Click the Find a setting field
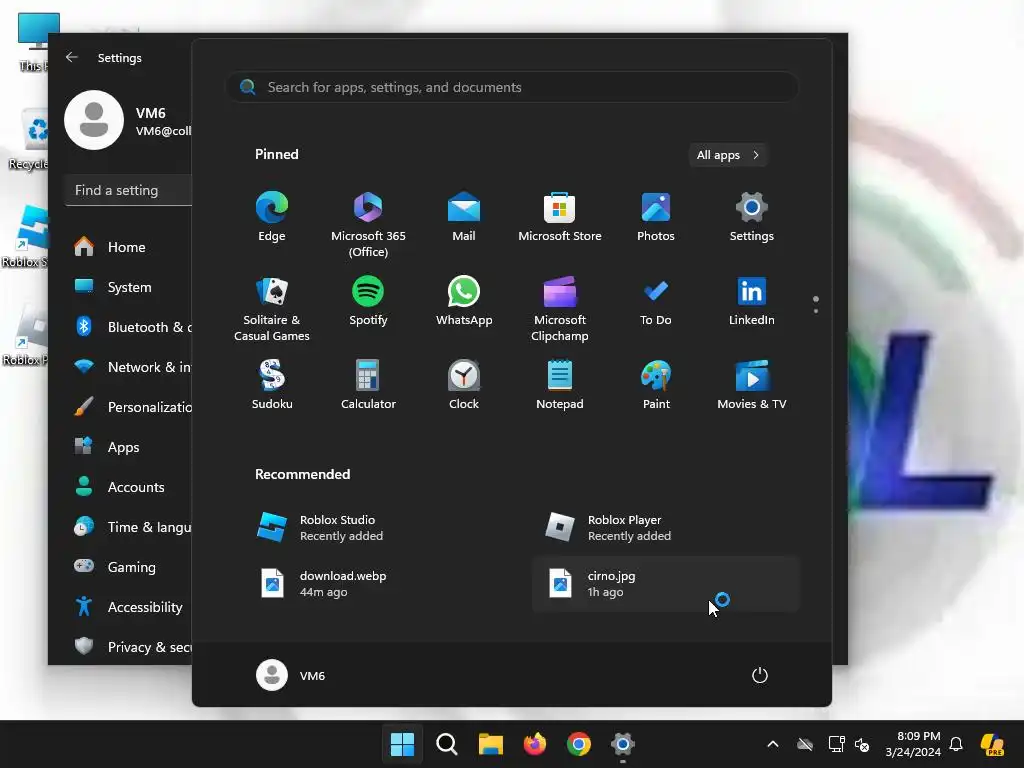Screen dimensions: 1024x768 click(x=129, y=190)
